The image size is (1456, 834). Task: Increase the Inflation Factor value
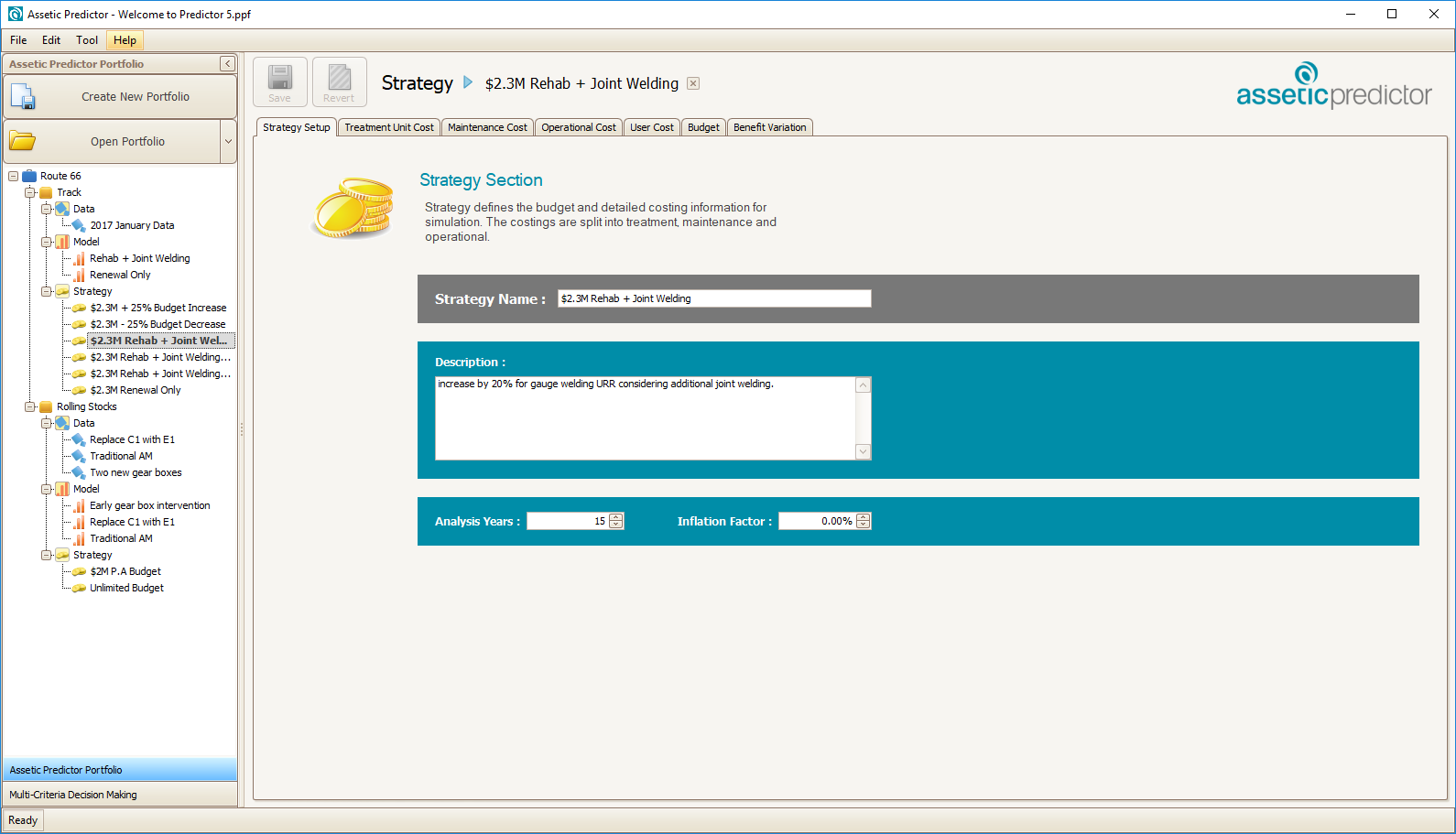pyautogui.click(x=864, y=517)
